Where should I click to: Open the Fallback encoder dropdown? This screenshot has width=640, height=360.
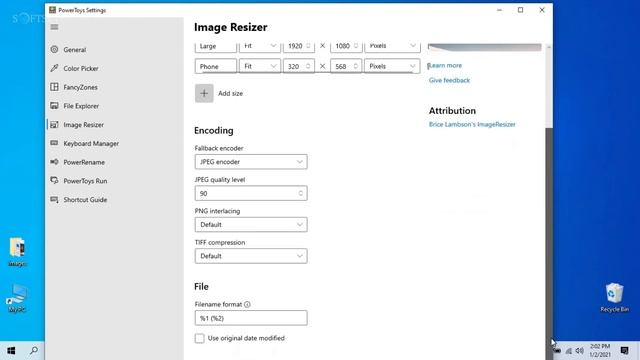251,162
